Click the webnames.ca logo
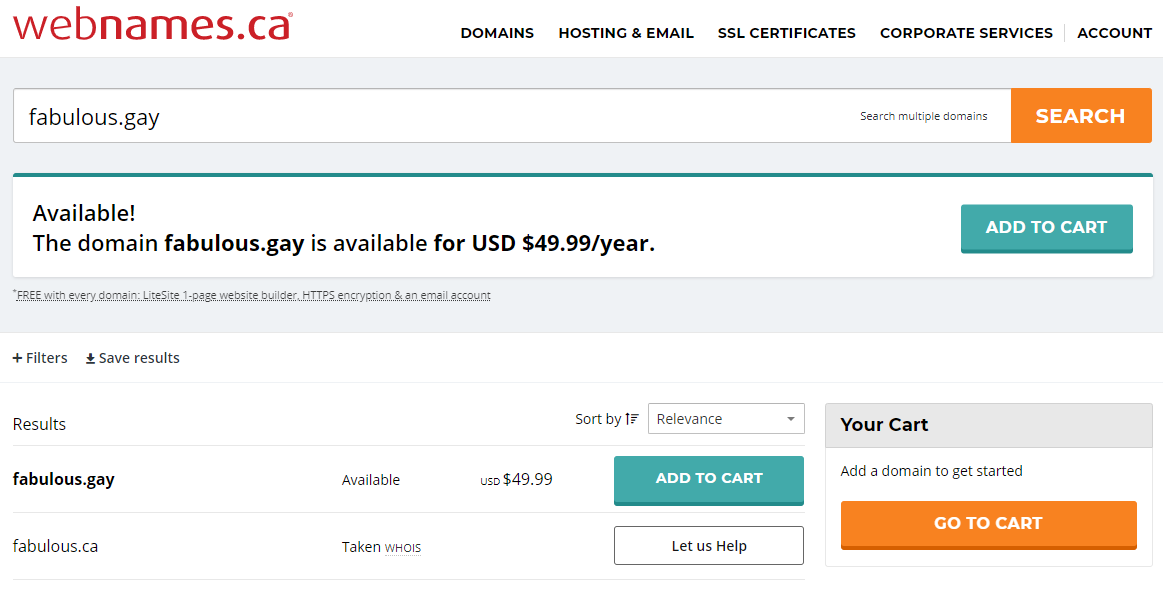 [153, 25]
